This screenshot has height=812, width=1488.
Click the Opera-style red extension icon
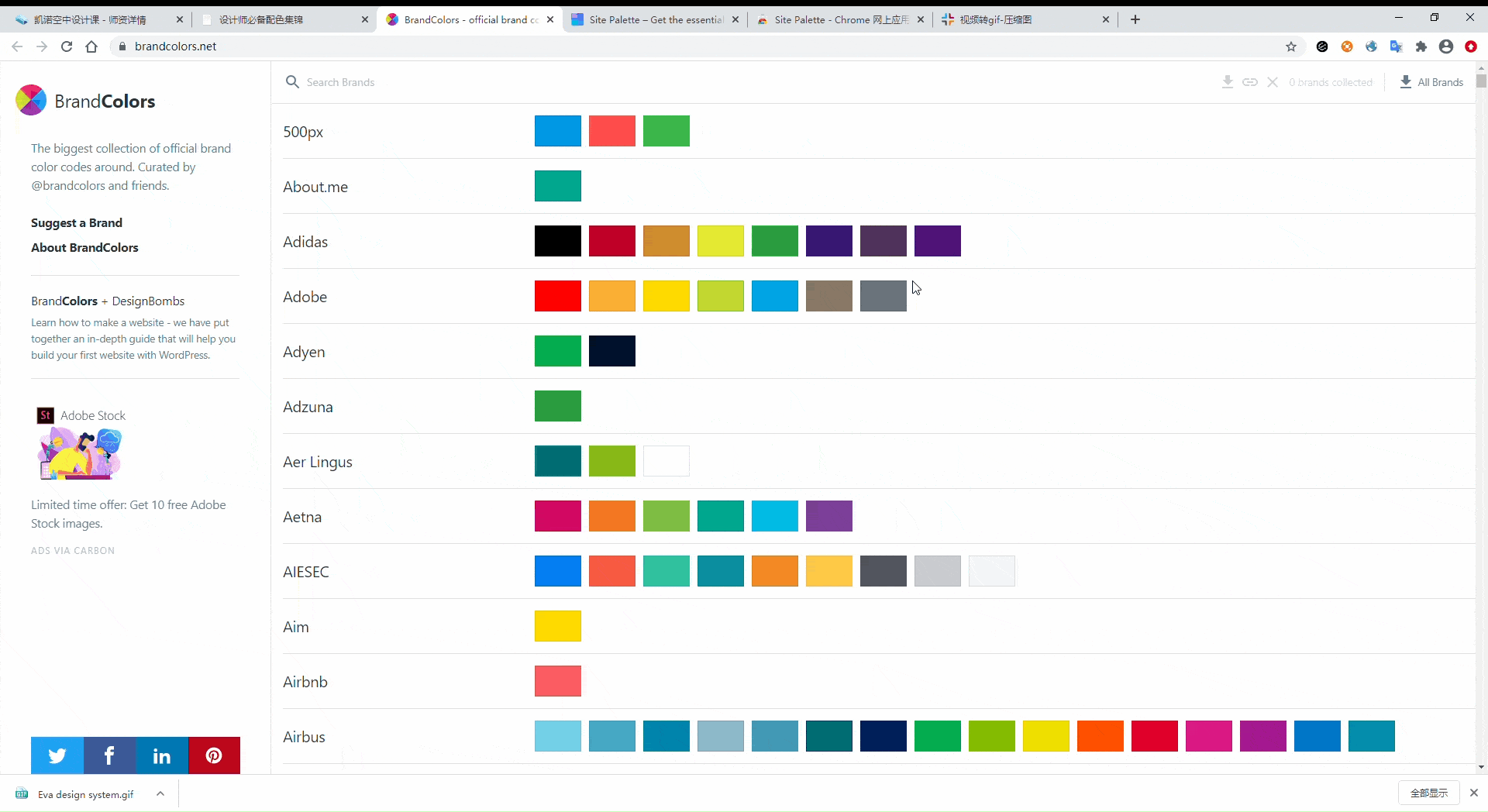click(1471, 46)
